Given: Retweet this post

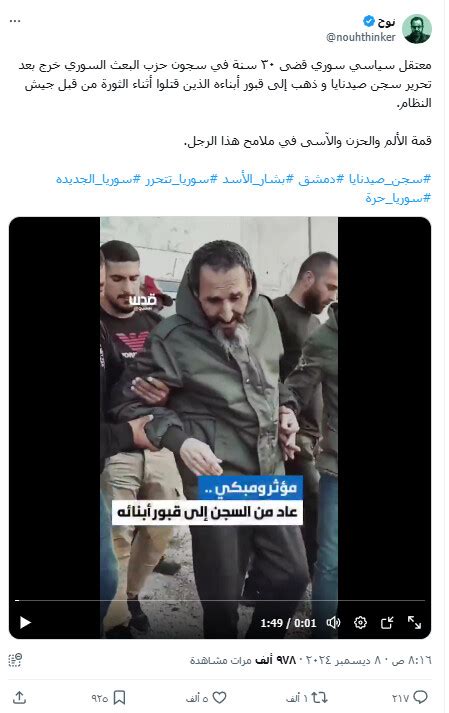Looking at the screenshot, I should point(319,698).
